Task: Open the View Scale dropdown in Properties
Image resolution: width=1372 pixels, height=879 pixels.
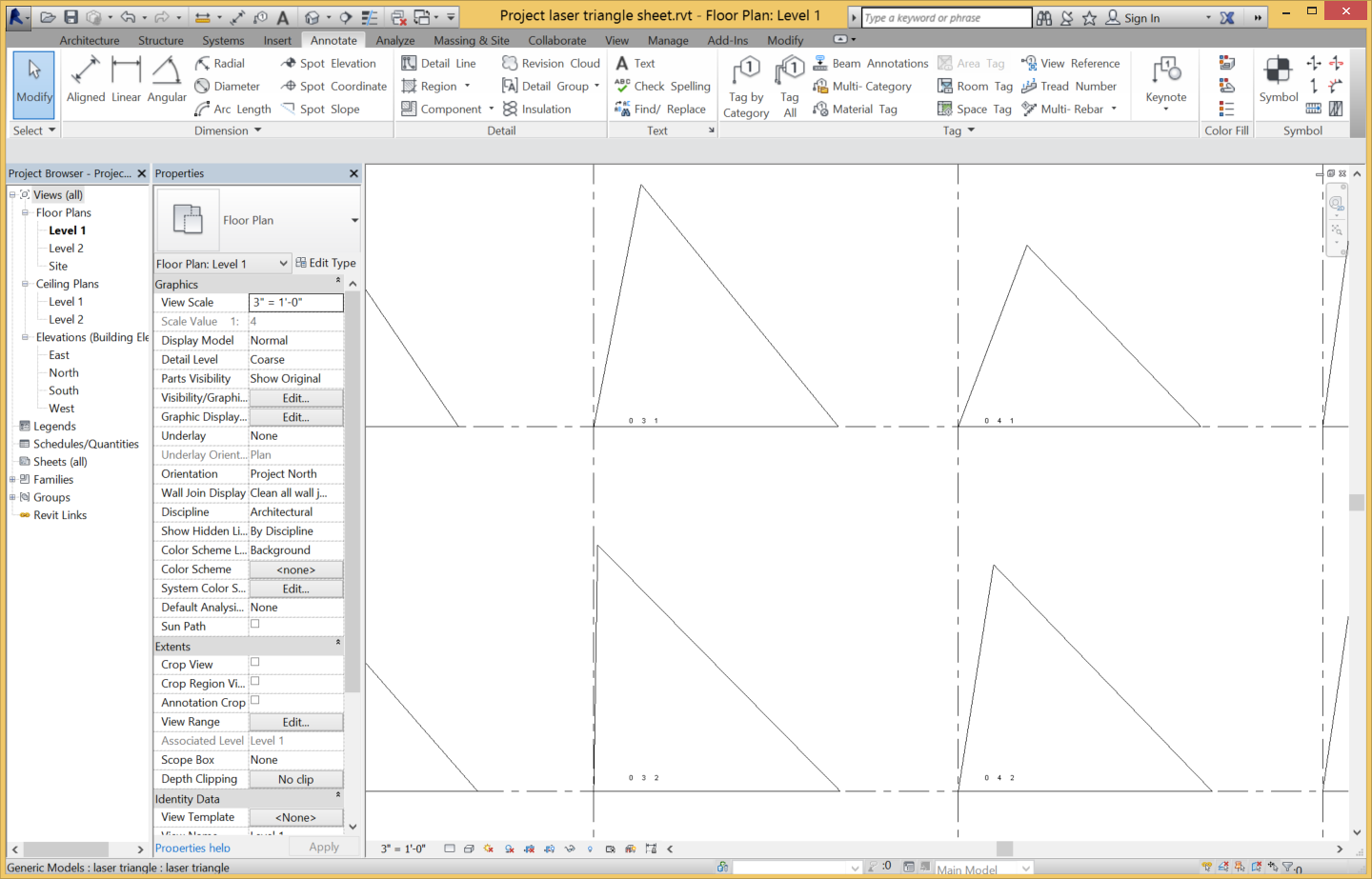Action: point(295,302)
